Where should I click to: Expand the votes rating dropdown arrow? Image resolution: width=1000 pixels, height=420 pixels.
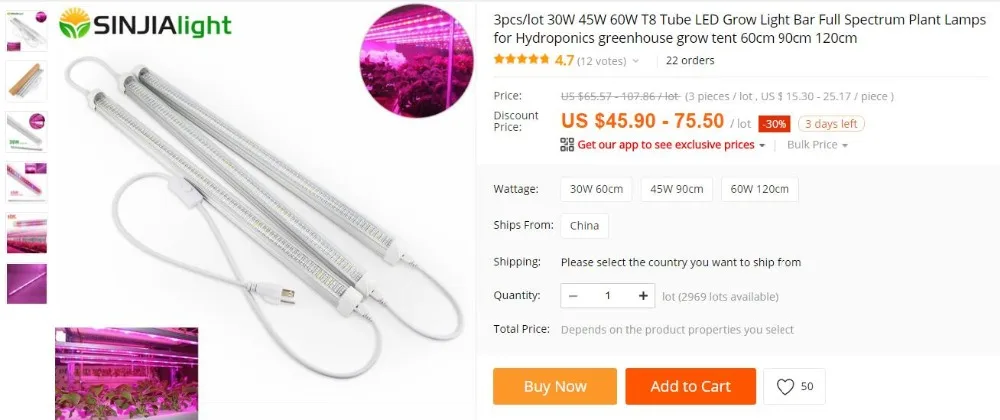point(635,61)
